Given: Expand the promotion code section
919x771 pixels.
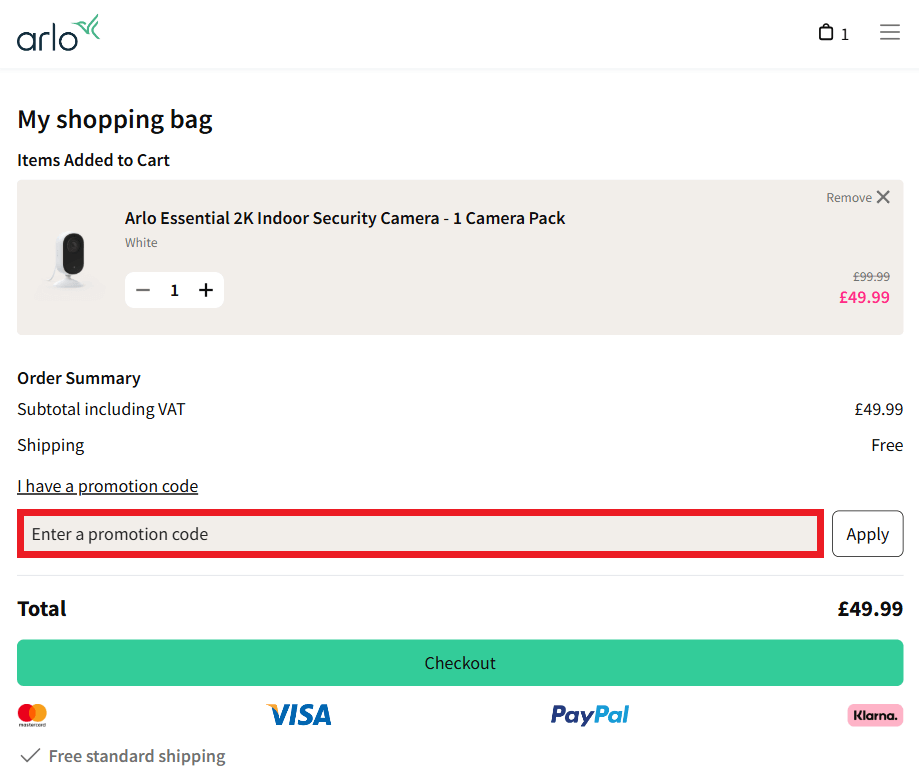Looking at the screenshot, I should coord(107,486).
